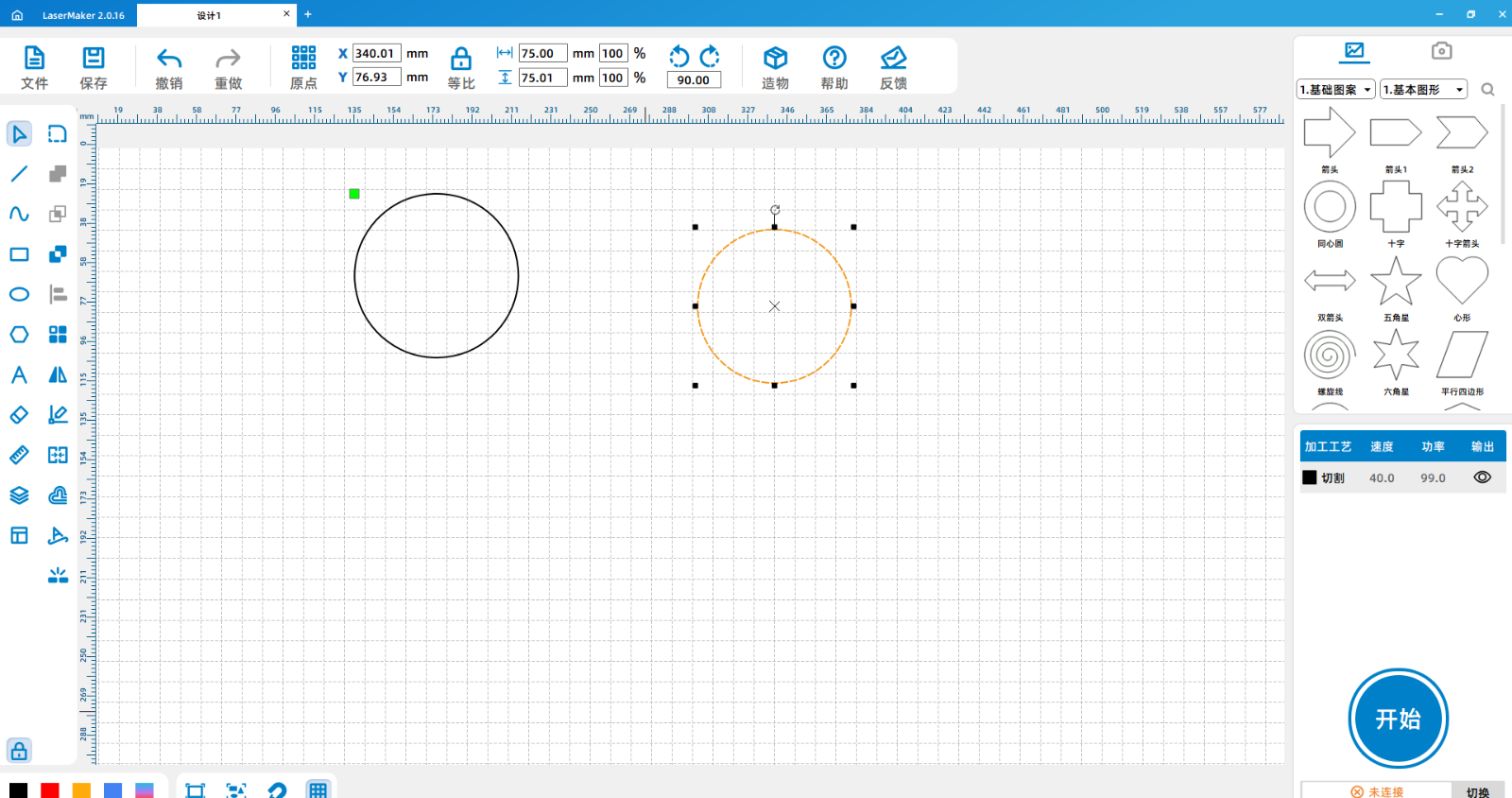Activate the text tool (A)
Viewport: 1512px width, 798px height.
click(19, 375)
